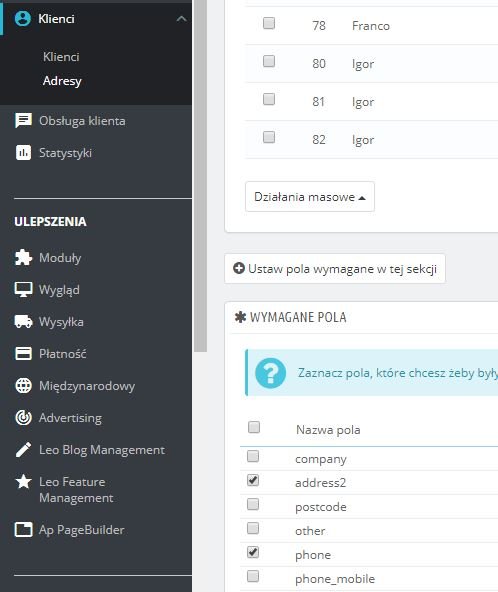498x592 pixels.
Task: Click Ustaw pola wymagane w tej sekcji button
Action: coord(335,268)
